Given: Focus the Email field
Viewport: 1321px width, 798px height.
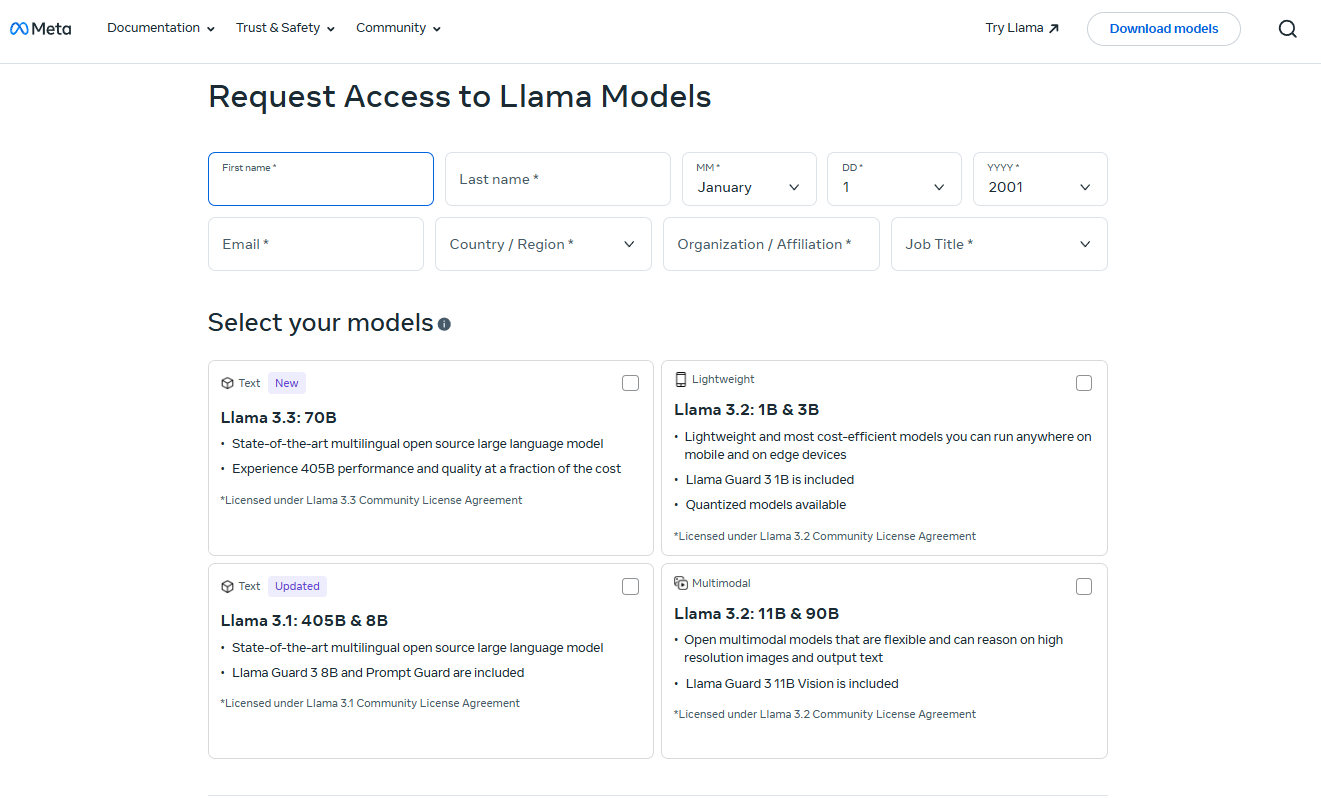Looking at the screenshot, I should point(316,244).
